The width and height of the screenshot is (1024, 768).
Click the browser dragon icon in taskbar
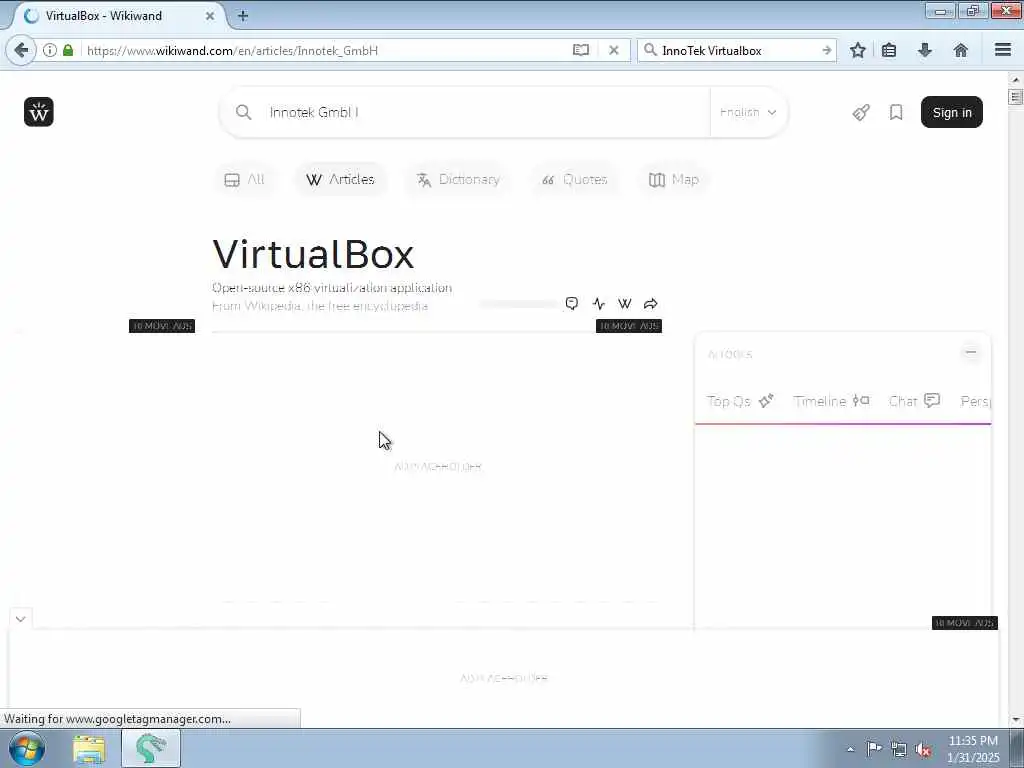[x=151, y=749]
